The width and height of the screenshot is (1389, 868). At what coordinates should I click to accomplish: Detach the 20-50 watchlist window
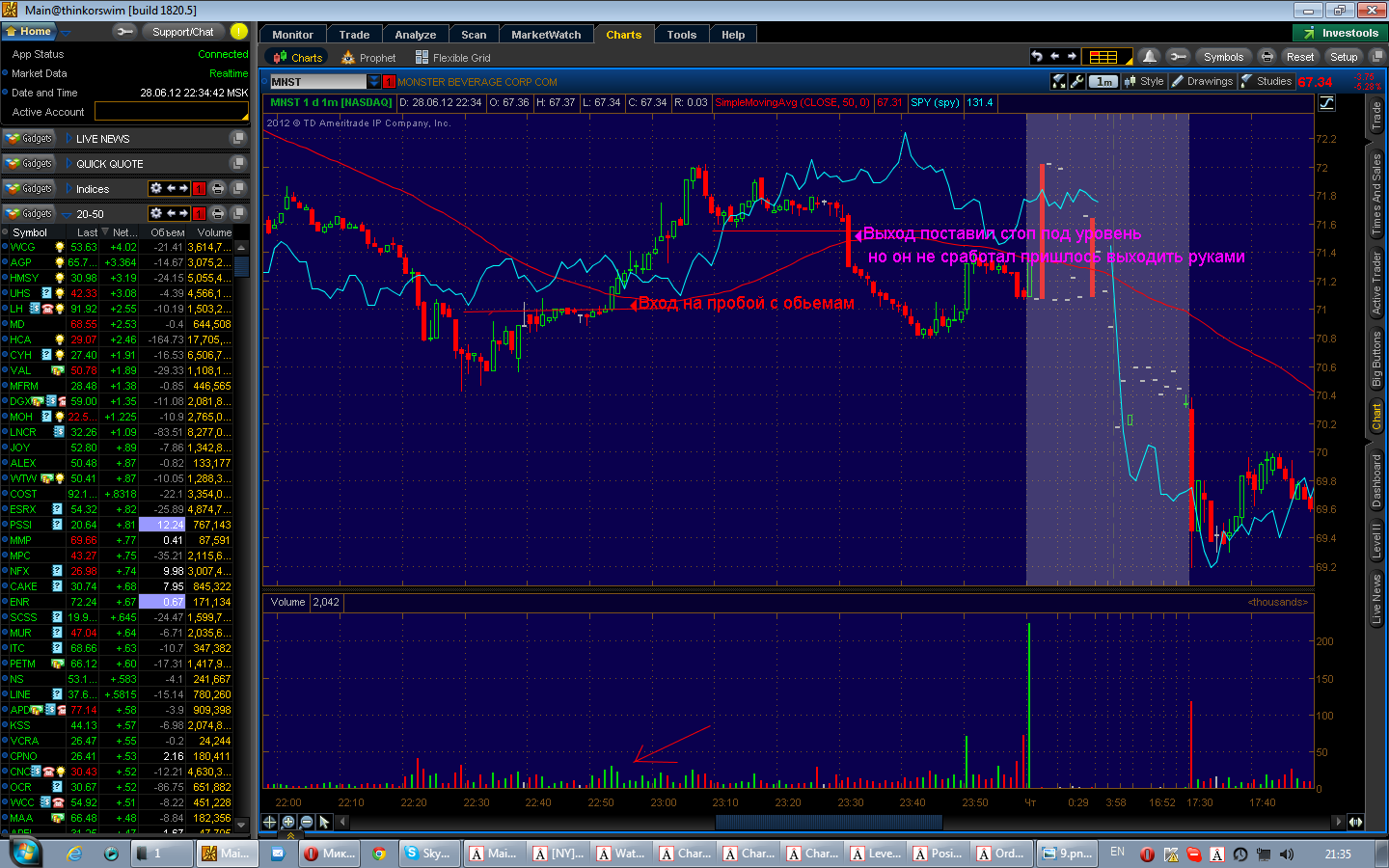click(238, 213)
